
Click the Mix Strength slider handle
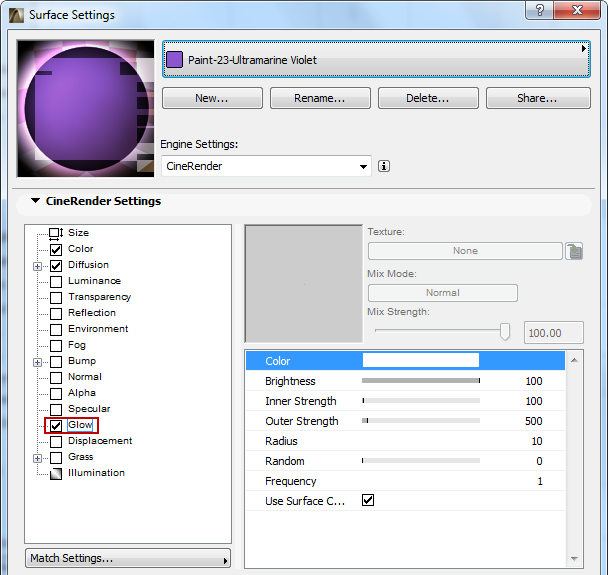[504, 332]
